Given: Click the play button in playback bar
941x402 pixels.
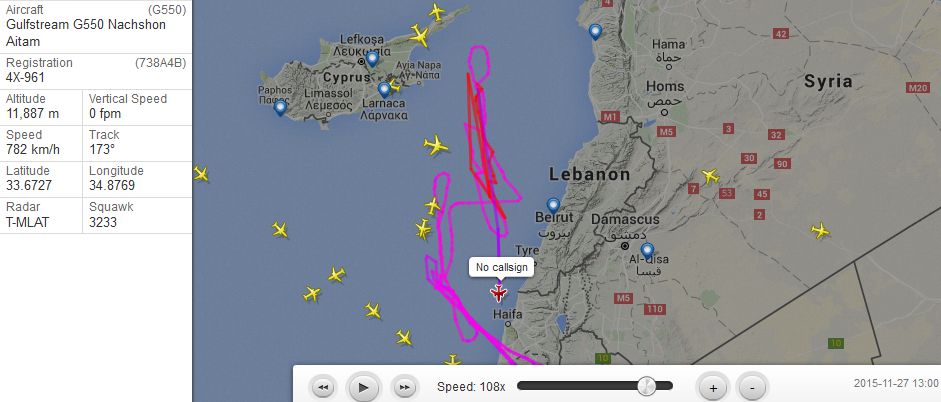Looking at the screenshot, I should pyautogui.click(x=363, y=387).
